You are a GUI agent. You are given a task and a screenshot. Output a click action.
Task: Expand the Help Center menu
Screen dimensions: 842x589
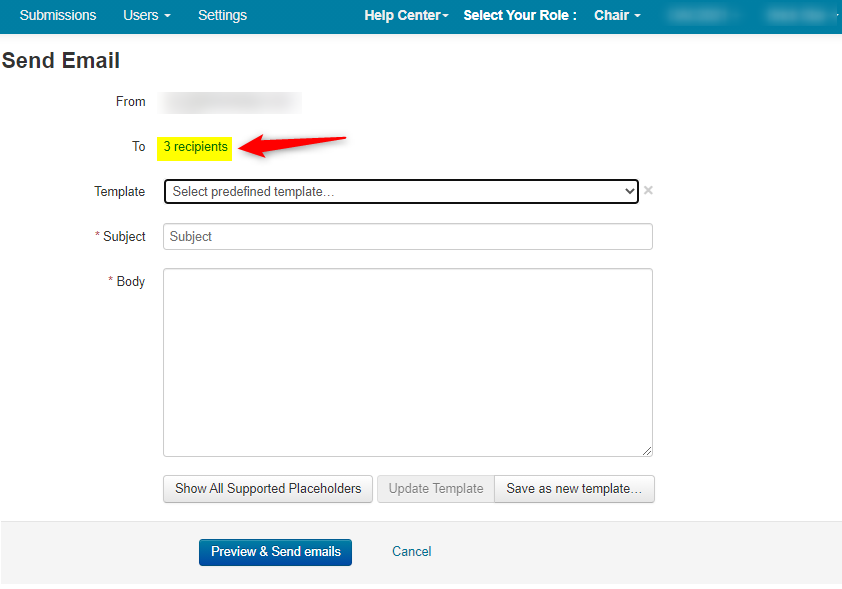(x=406, y=15)
